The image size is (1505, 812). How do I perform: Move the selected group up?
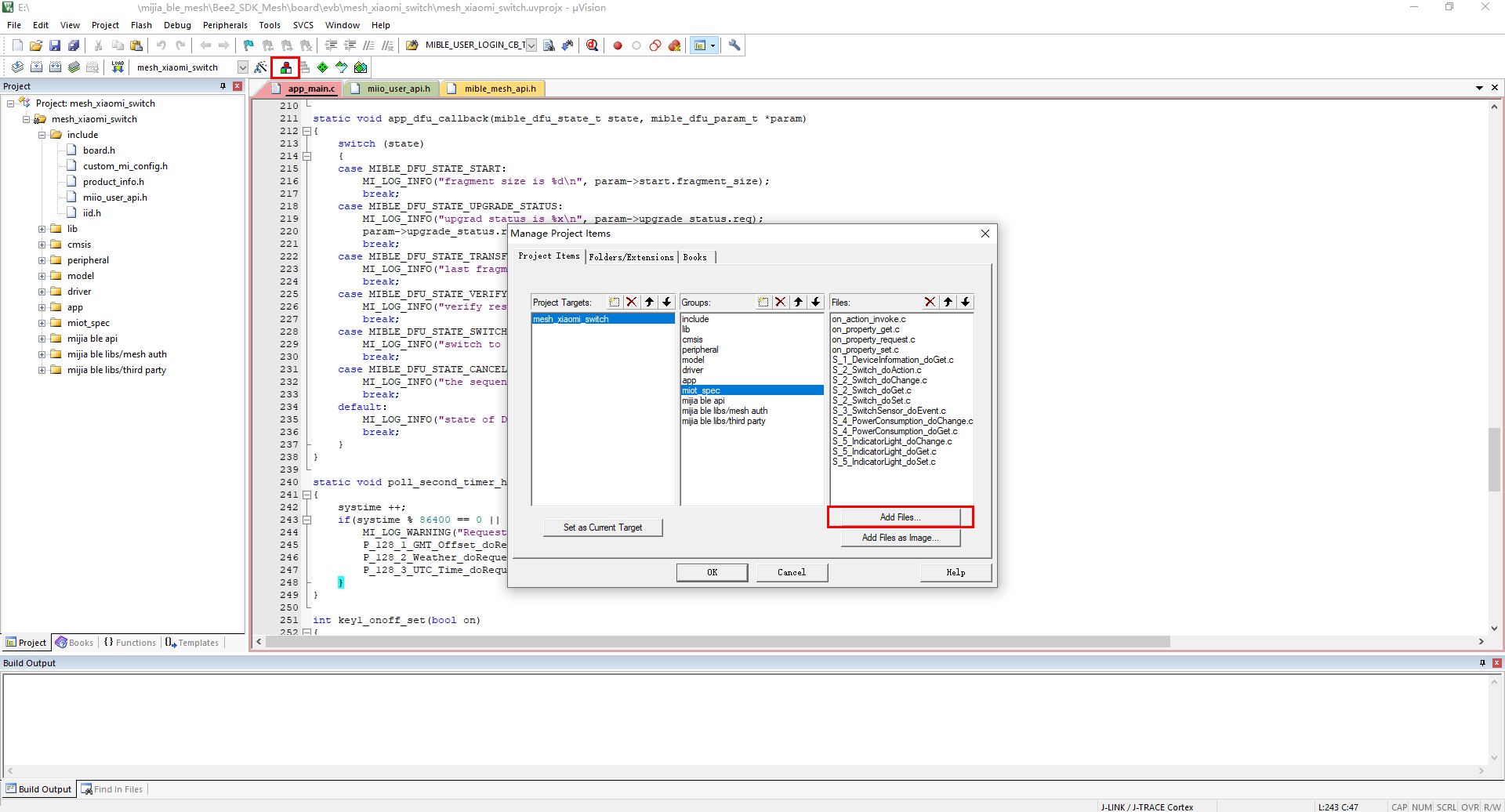coord(798,302)
